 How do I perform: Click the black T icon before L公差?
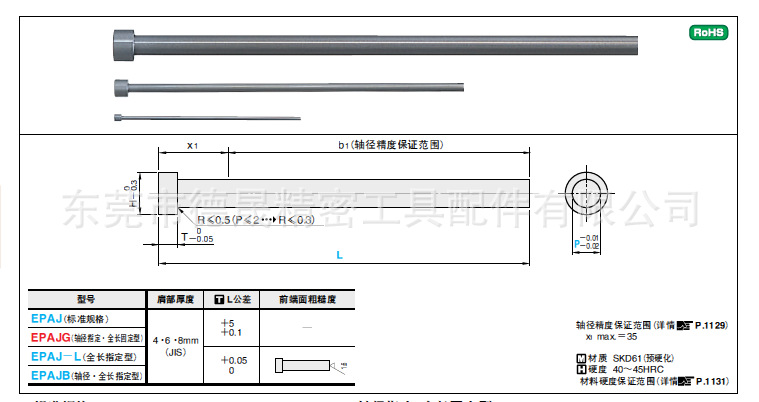(219, 300)
